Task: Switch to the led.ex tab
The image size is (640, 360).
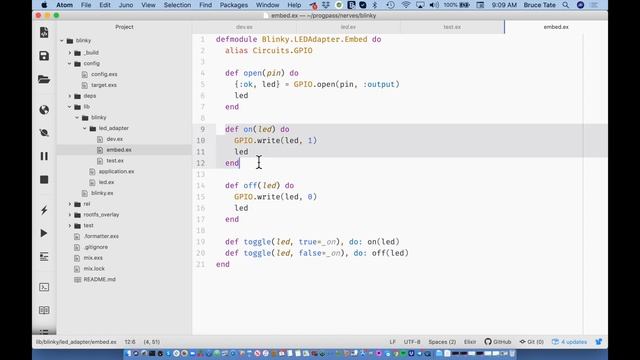Action: (x=348, y=27)
